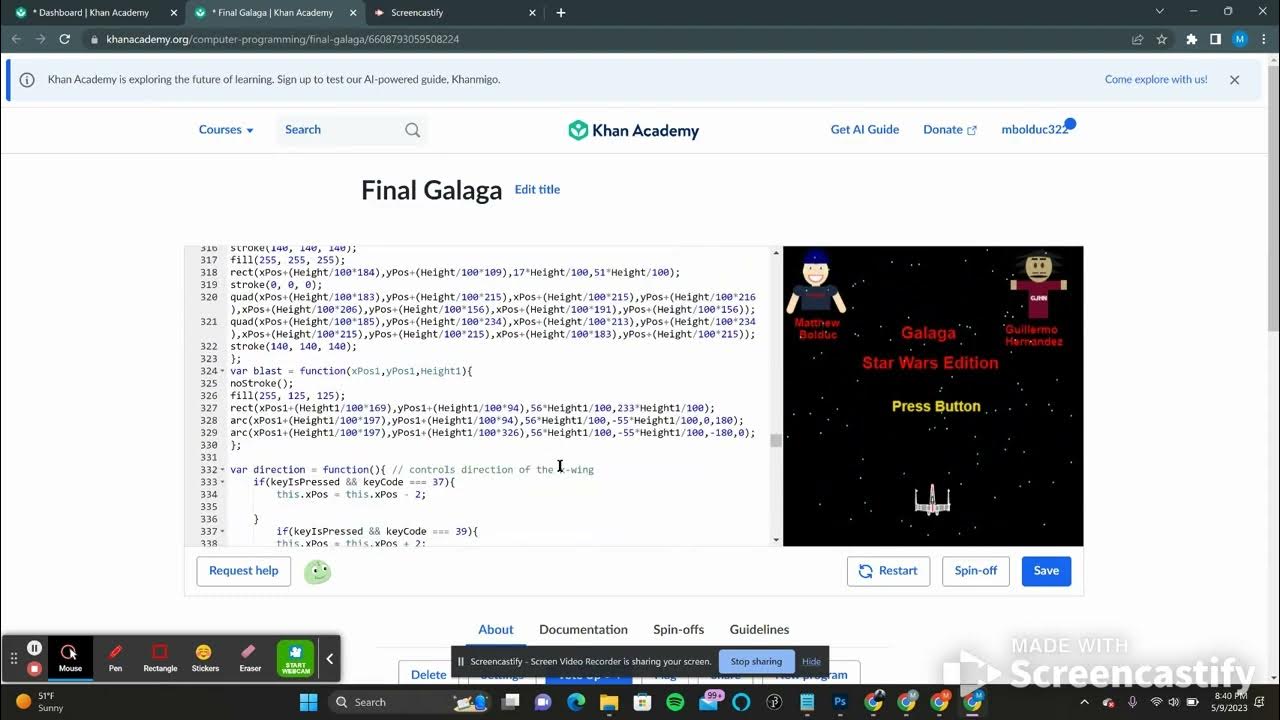Screen dimensions: 1280x720
Task: Go back in the browser
Action: pyautogui.click(x=16, y=39)
